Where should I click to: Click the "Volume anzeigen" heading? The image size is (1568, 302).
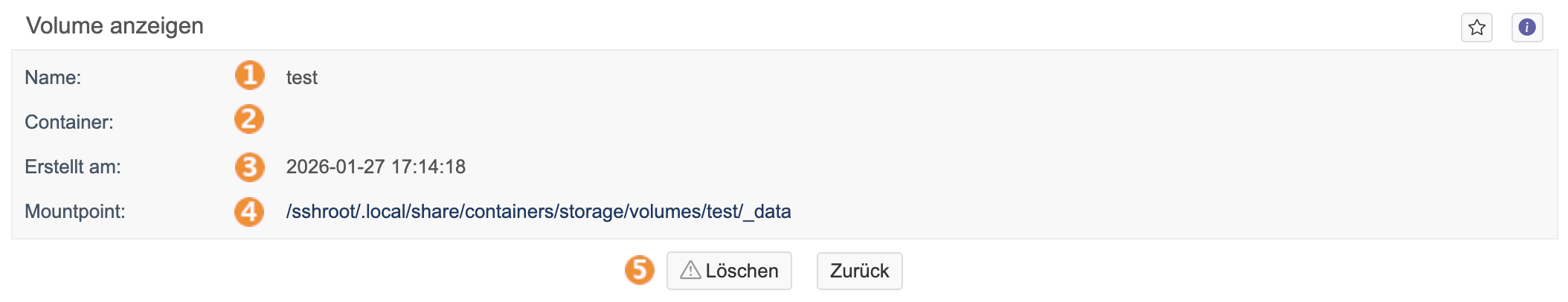point(115,26)
